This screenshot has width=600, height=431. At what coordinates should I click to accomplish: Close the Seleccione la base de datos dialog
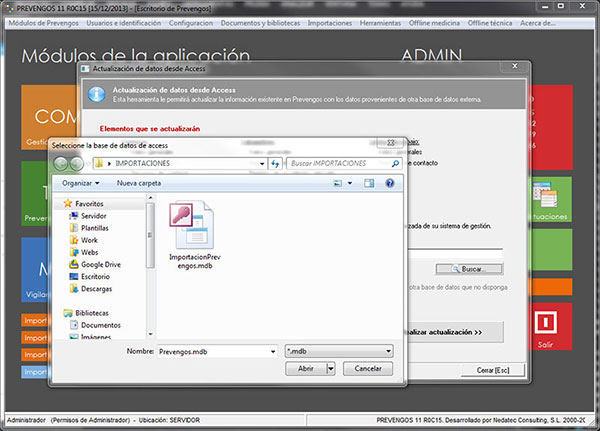390,143
